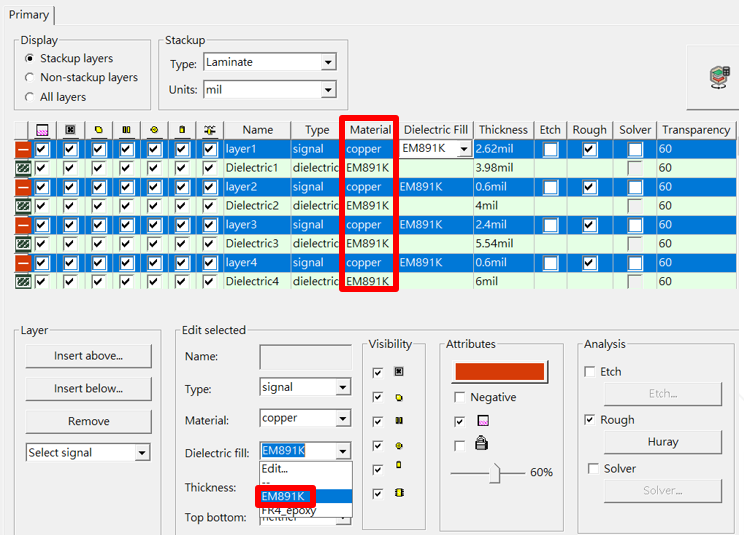This screenshot has width=744, height=535.
Task: Click the yellow polygon column header icon
Action: point(98,129)
